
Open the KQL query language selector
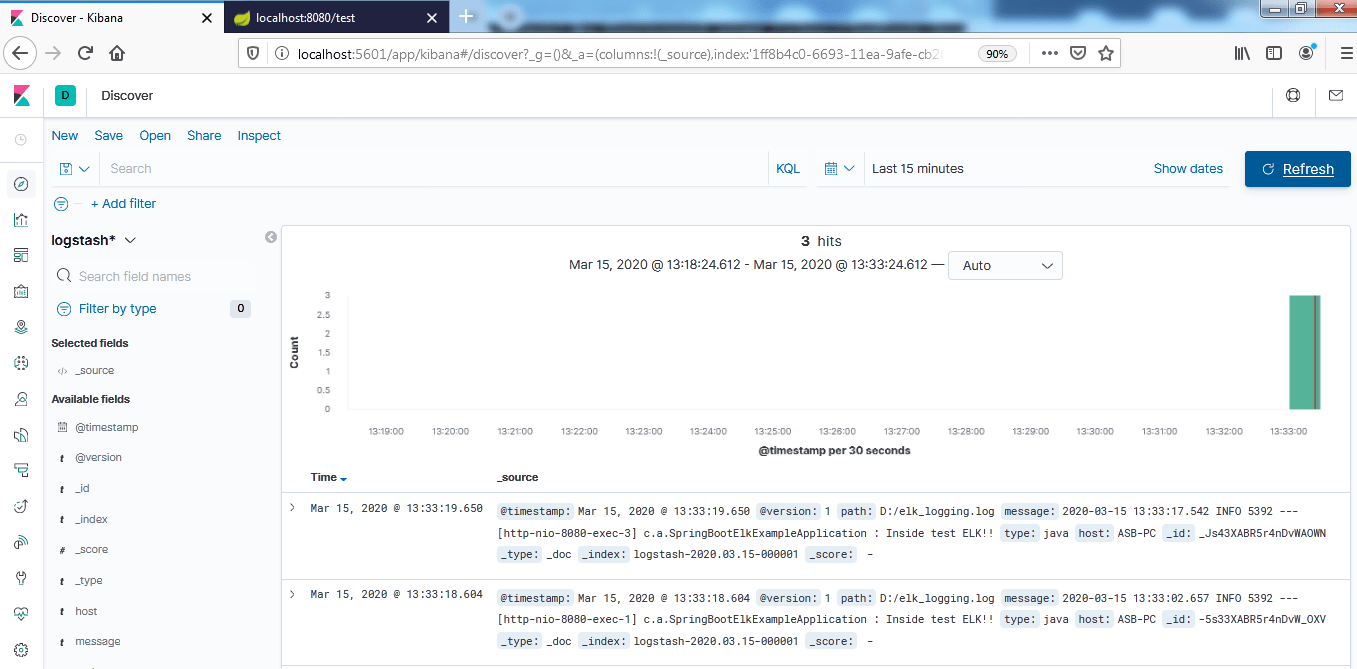(787, 168)
